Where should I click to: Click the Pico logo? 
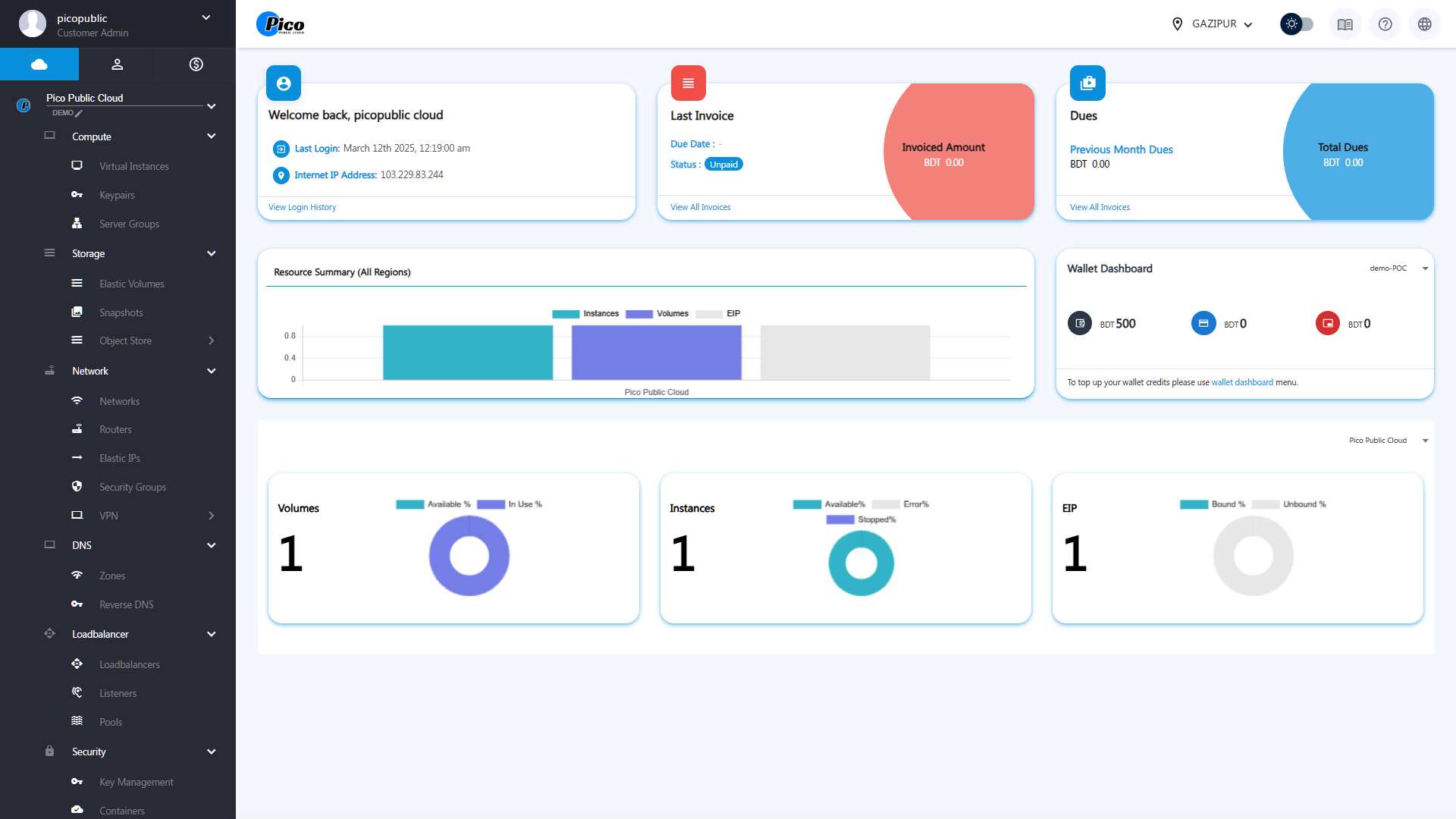281,24
